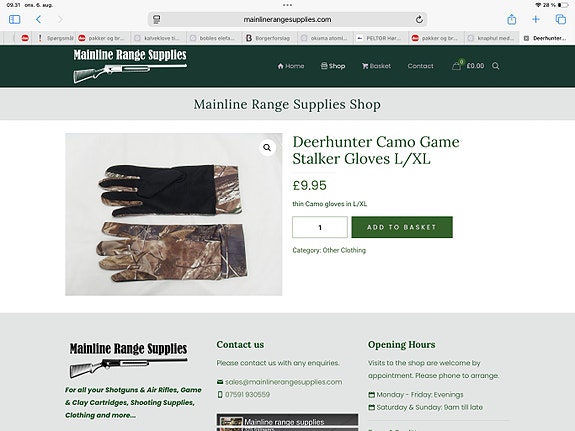The image size is (575, 431).
Task: Switch to the bobles elefa... tab
Action: (x=213, y=38)
